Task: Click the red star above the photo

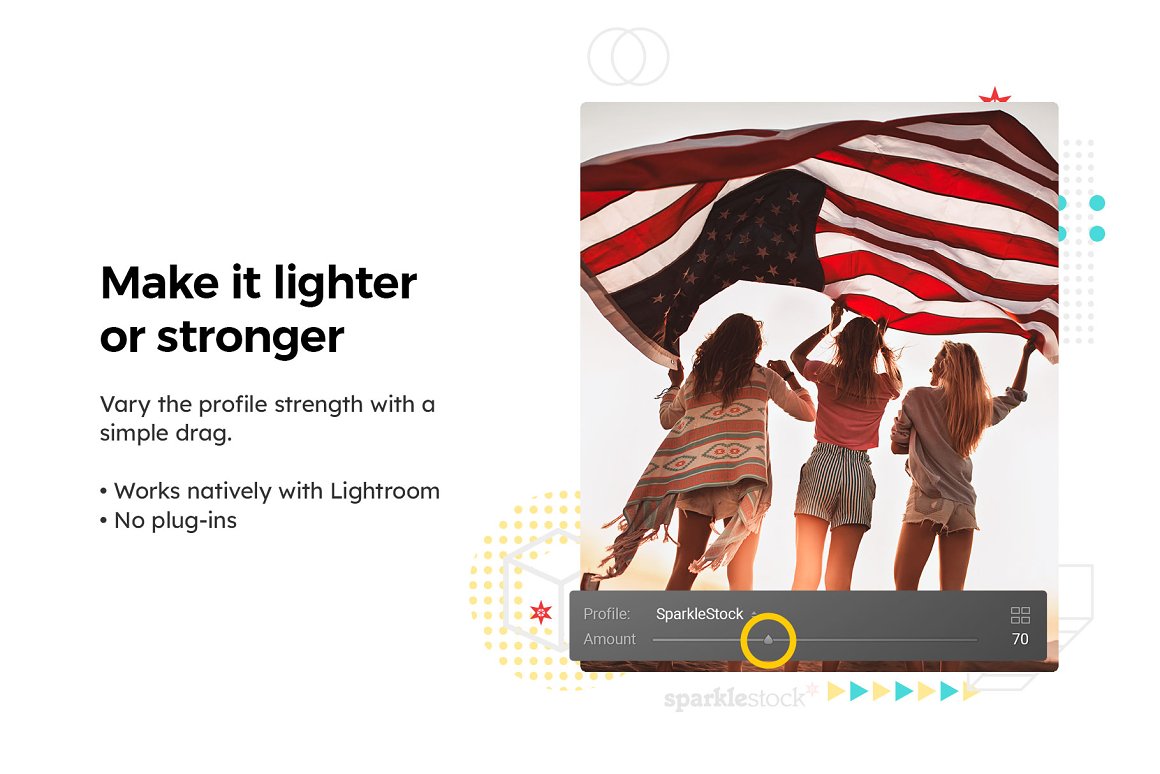Action: pos(994,95)
